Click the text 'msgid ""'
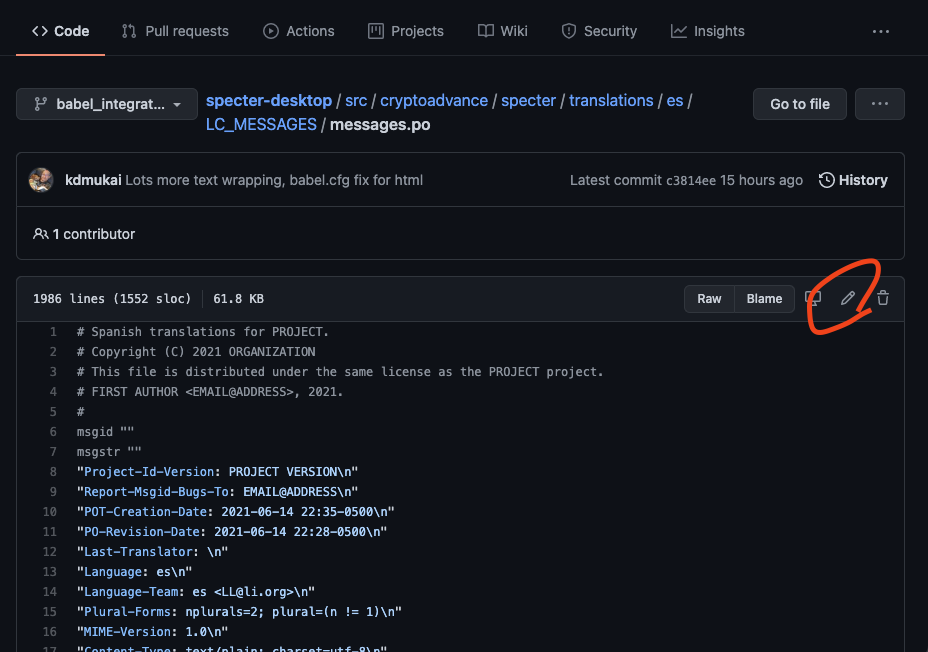This screenshot has height=652, width=928. point(105,432)
